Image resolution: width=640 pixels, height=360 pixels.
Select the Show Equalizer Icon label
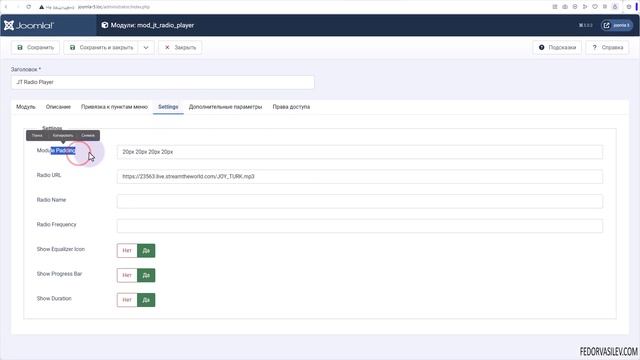click(x=61, y=249)
